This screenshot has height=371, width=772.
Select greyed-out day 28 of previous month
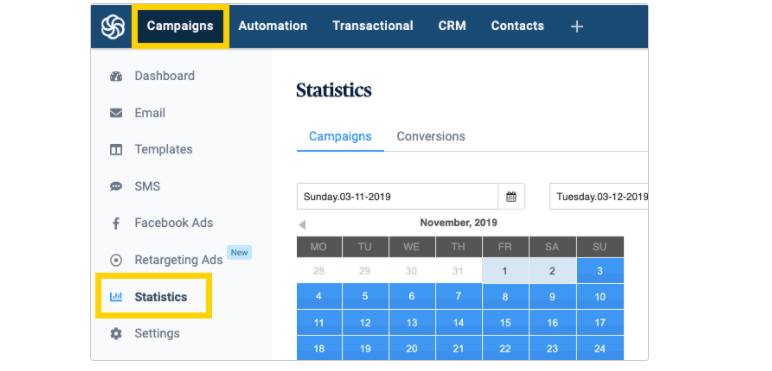pyautogui.click(x=319, y=271)
